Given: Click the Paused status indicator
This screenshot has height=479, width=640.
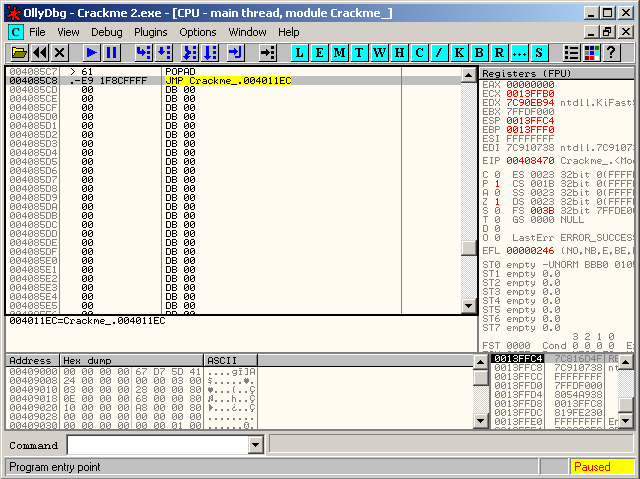Looking at the screenshot, I should tap(602, 467).
